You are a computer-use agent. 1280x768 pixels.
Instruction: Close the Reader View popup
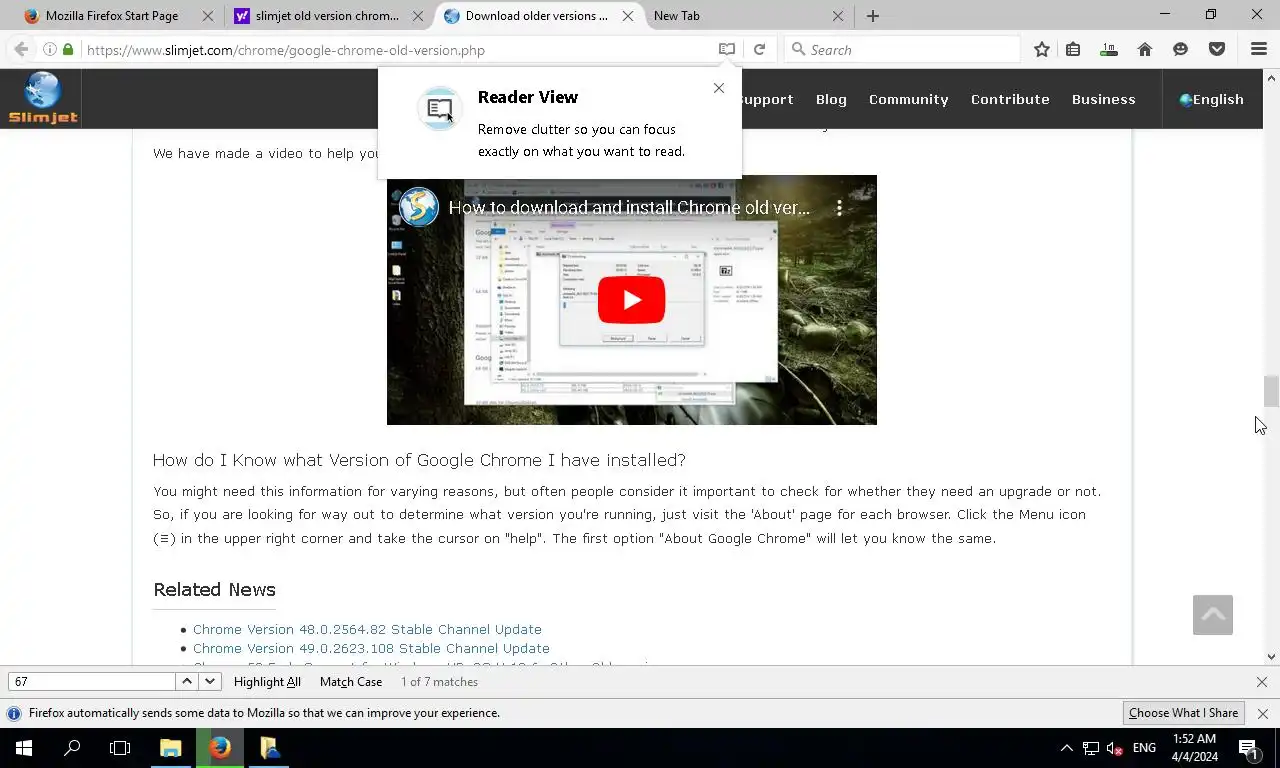[718, 88]
